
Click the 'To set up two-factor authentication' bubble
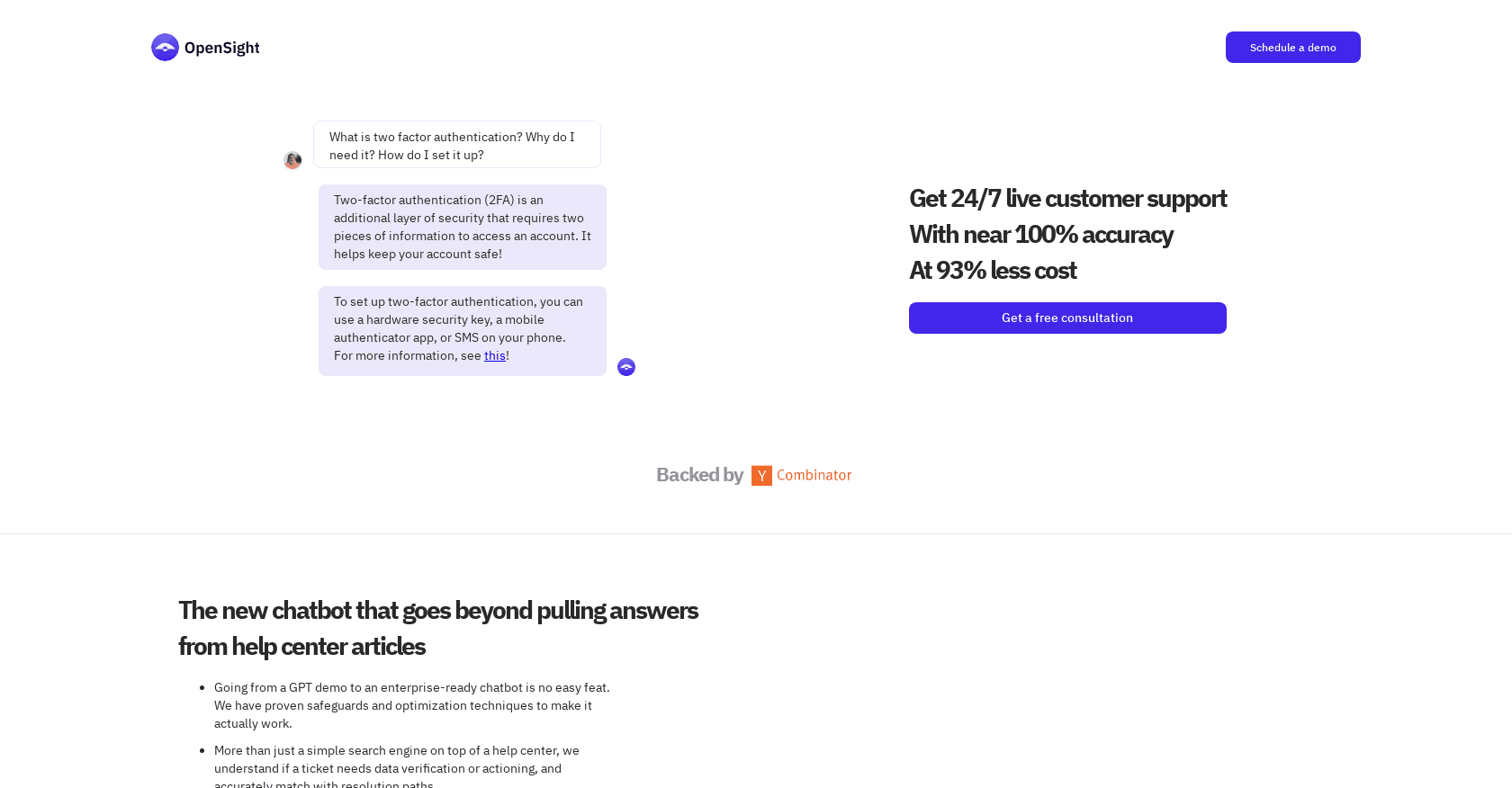coord(463,331)
